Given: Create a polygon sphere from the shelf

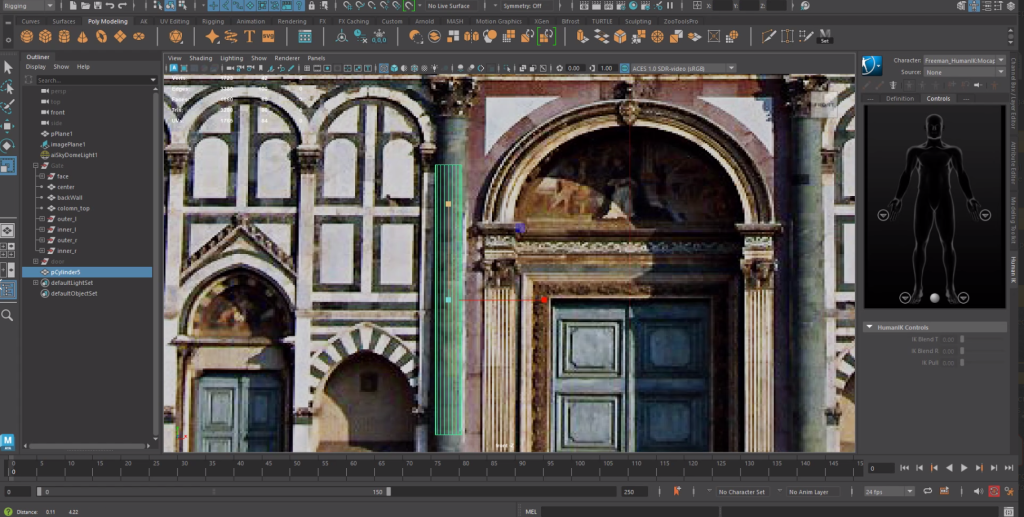Looking at the screenshot, I should pyautogui.click(x=27, y=37).
